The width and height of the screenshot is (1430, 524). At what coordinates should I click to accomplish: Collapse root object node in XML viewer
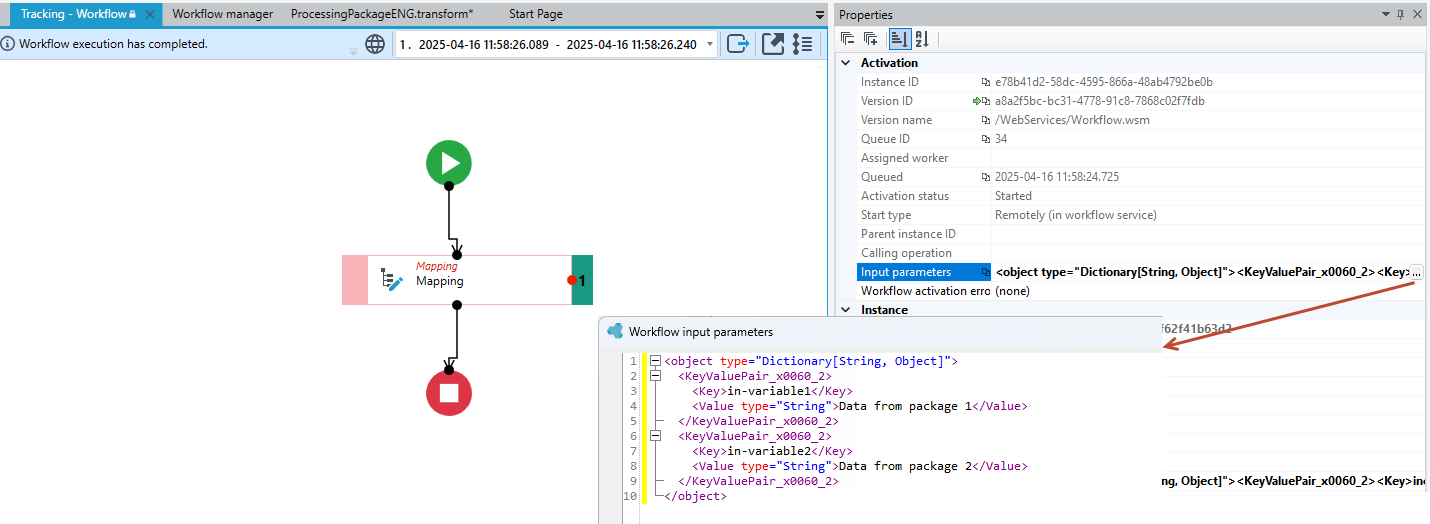click(655, 361)
